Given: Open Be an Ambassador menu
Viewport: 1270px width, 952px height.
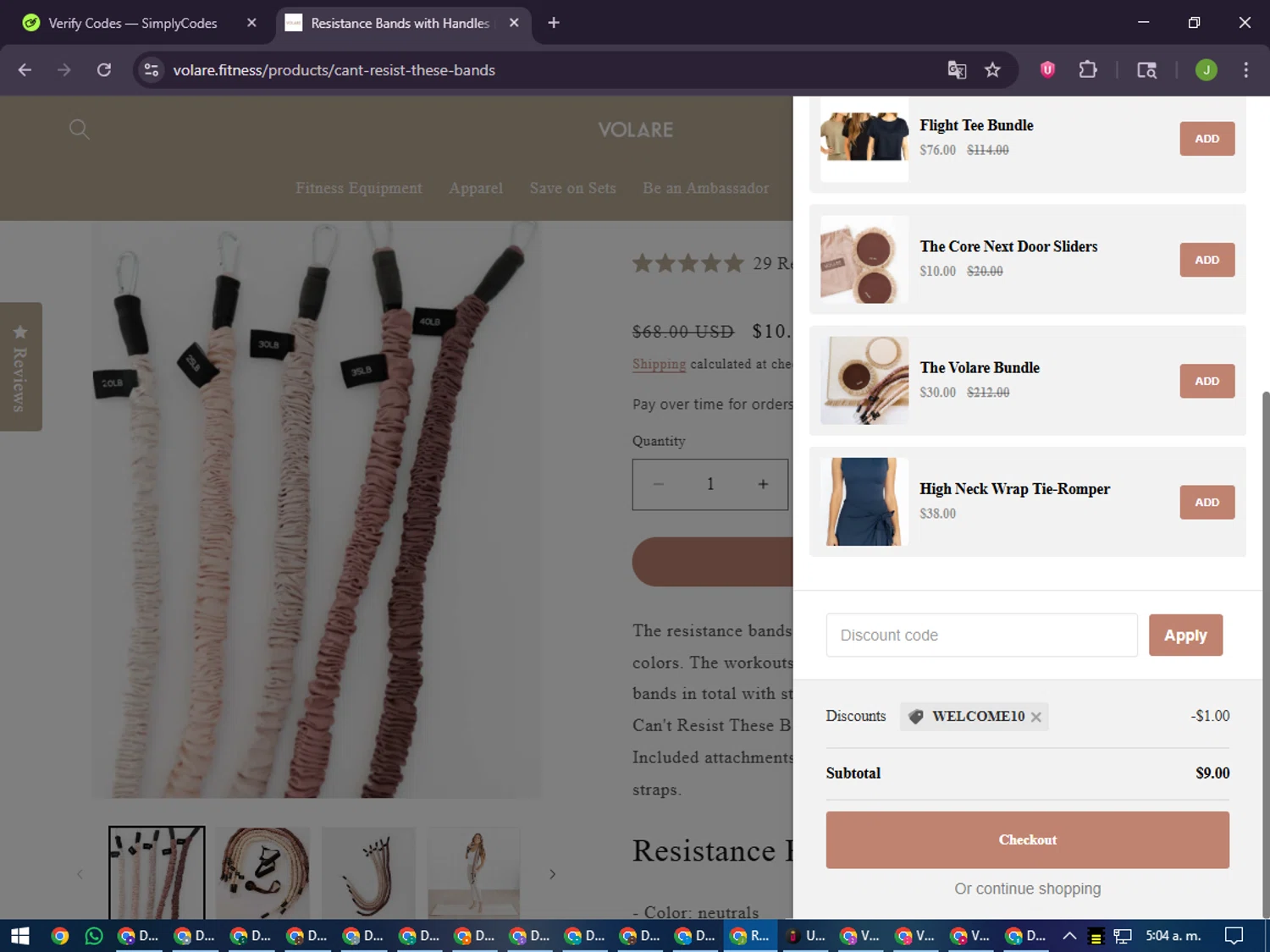Looking at the screenshot, I should [x=705, y=188].
